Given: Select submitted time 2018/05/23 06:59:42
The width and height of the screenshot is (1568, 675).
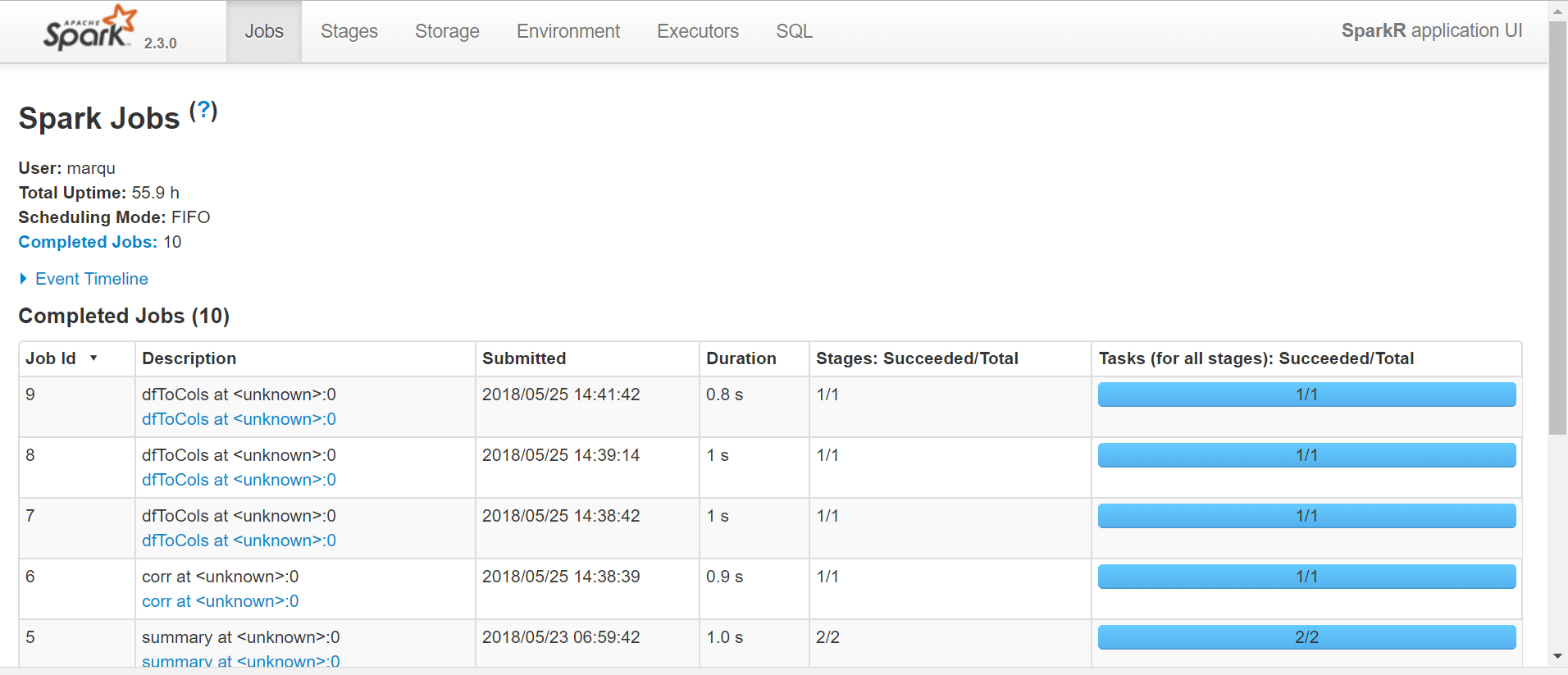Looking at the screenshot, I should tap(561, 637).
